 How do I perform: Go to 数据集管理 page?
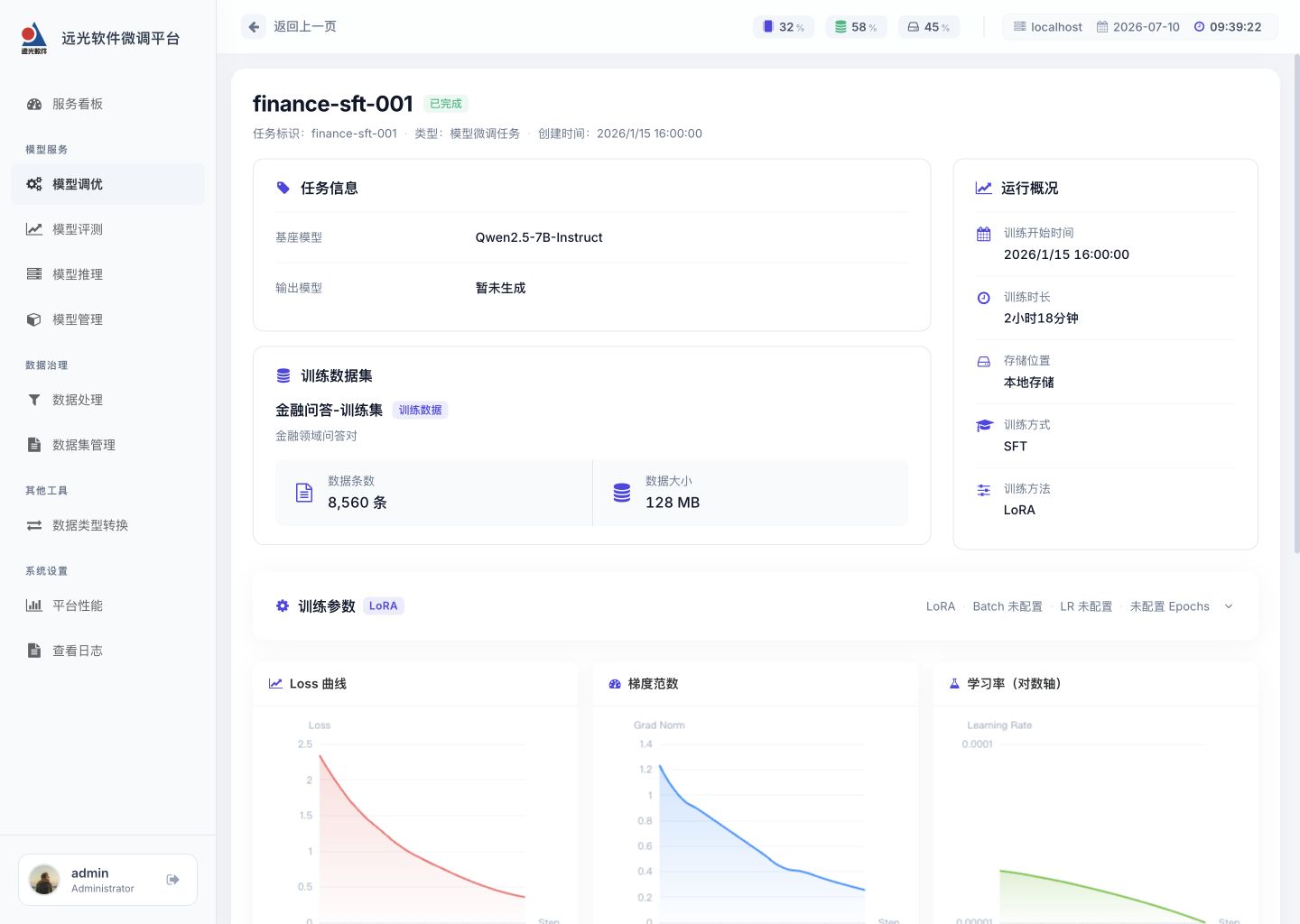pyautogui.click(x=107, y=445)
